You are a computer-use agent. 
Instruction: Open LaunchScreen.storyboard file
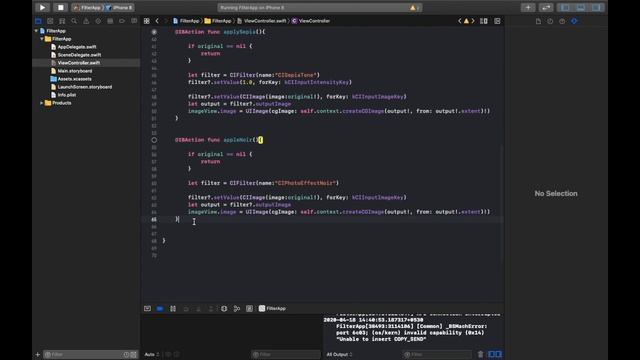point(84,87)
